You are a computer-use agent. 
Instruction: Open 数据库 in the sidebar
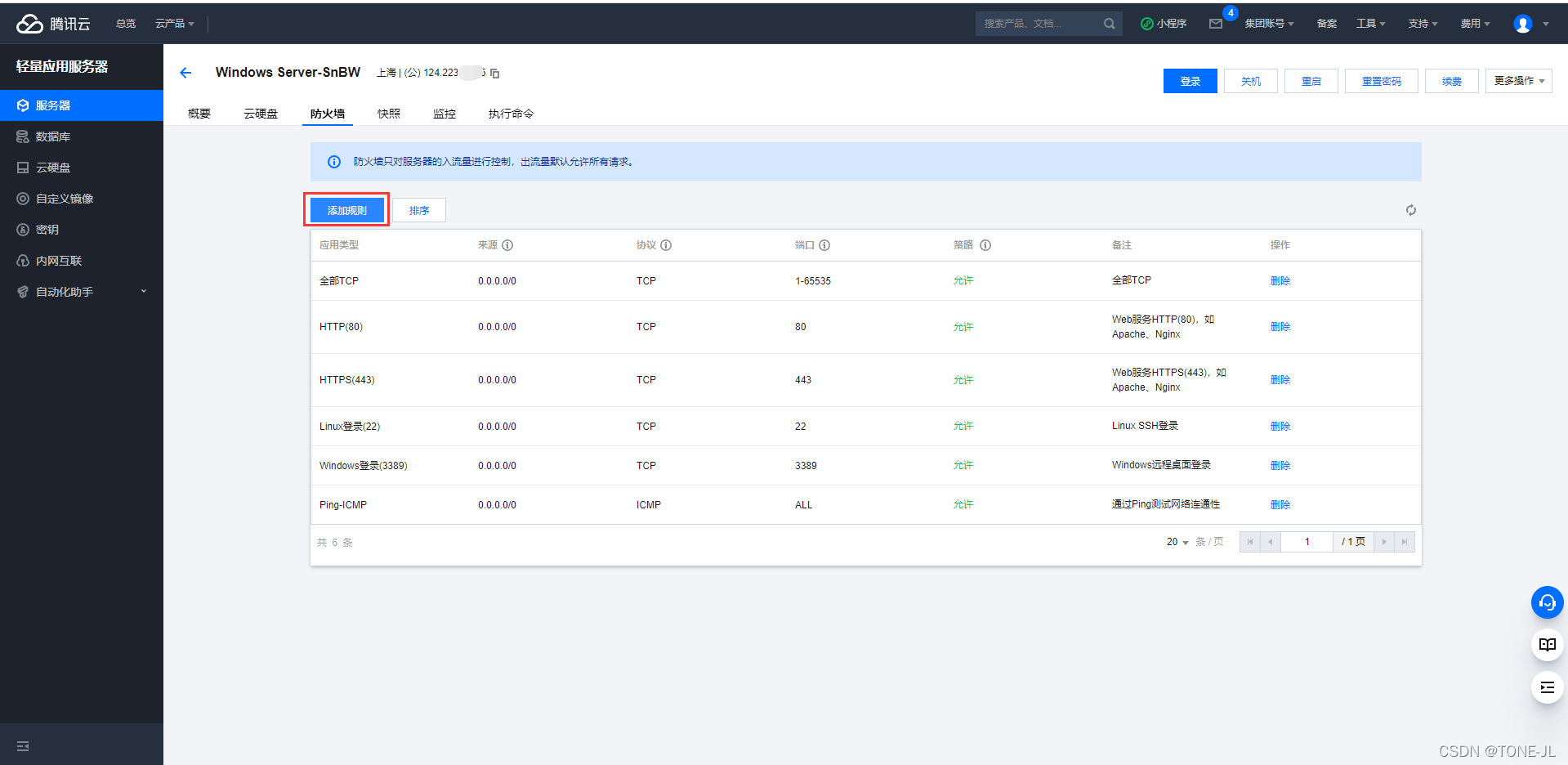pyautogui.click(x=82, y=136)
